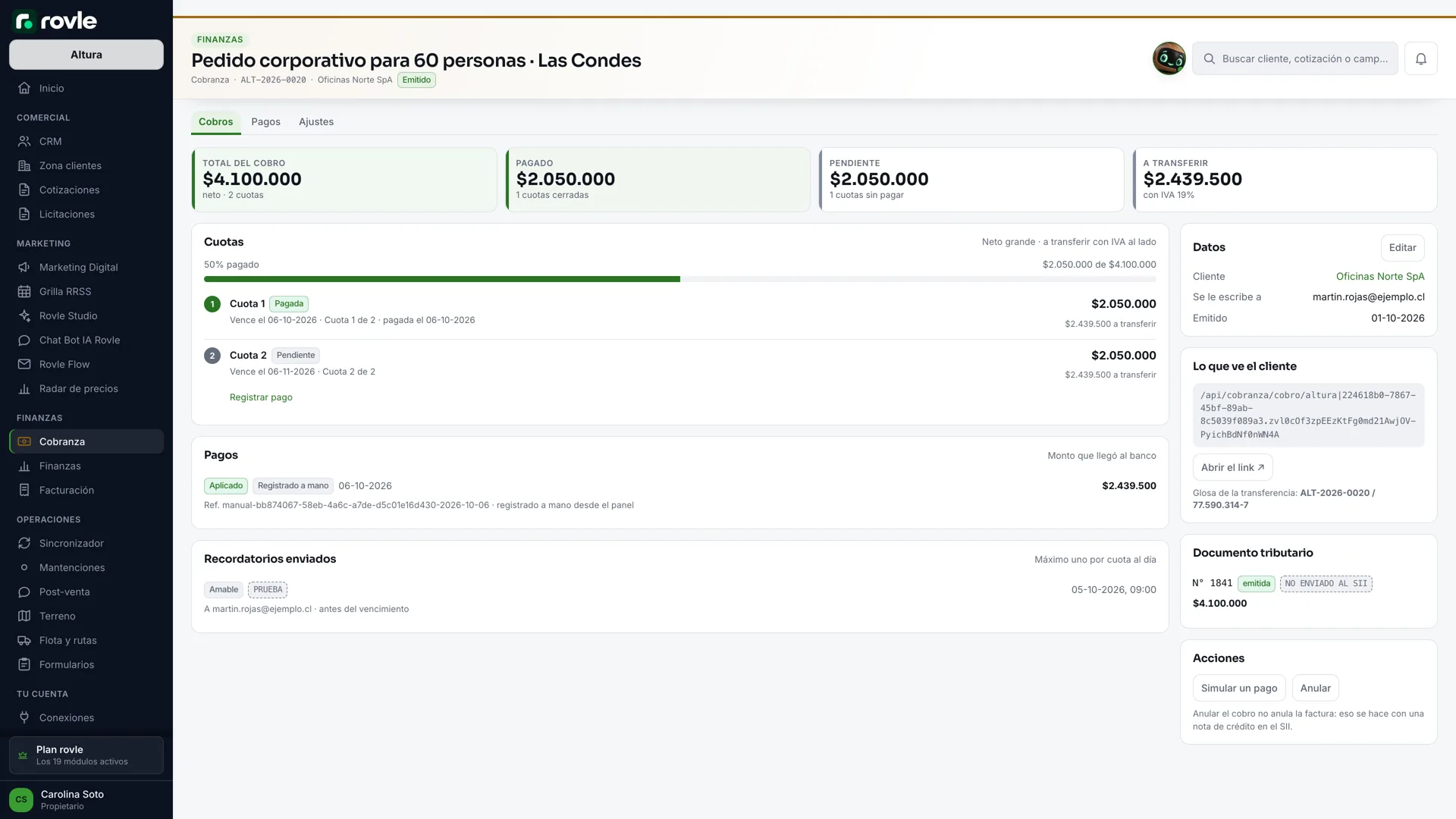This screenshot has height=819, width=1456.
Task: Click the Marketing Digital megaphone icon
Action: coord(24,267)
